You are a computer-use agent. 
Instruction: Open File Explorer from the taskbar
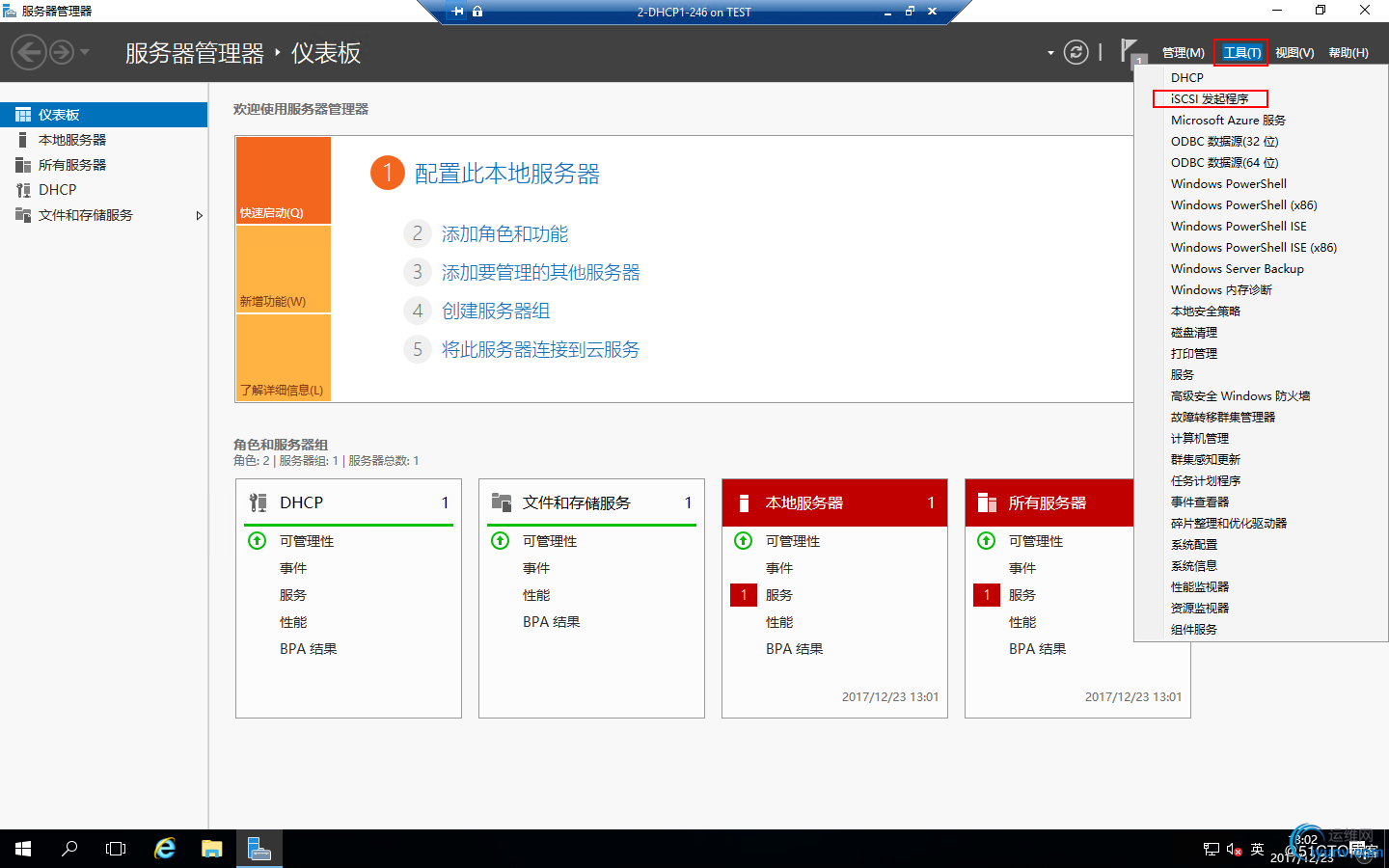tap(212, 849)
